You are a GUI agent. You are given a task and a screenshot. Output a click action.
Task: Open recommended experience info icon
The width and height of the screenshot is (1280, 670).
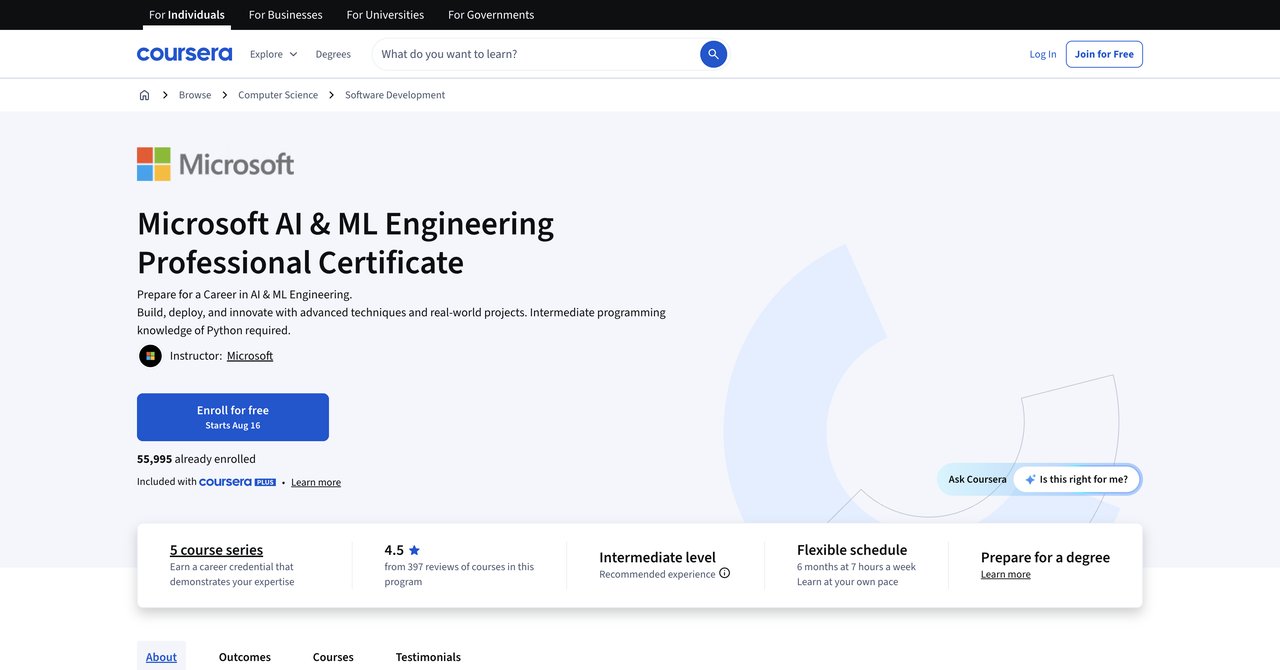pos(725,573)
